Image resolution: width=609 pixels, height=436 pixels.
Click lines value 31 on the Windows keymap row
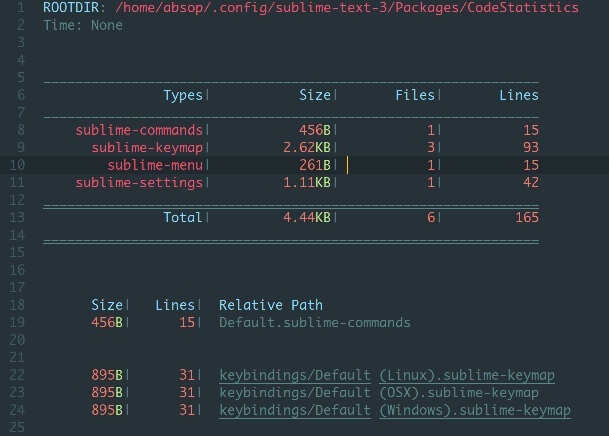point(187,410)
